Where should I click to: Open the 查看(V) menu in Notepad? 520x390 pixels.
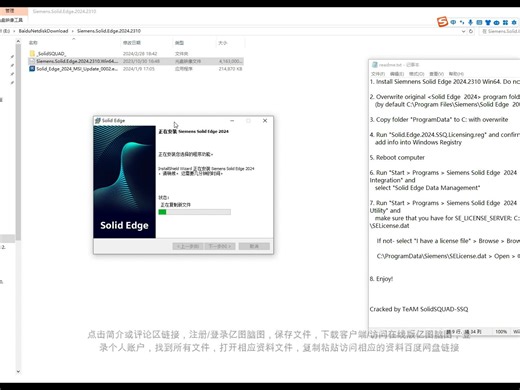[436, 74]
